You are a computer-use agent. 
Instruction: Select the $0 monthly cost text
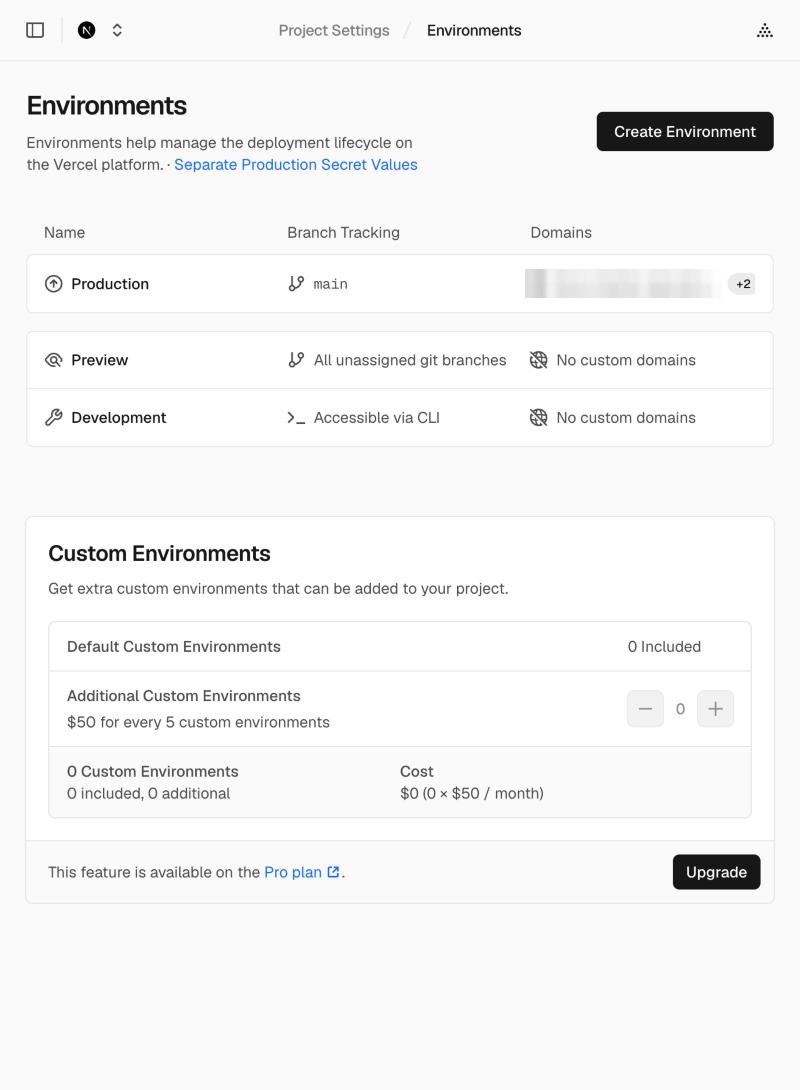(x=472, y=793)
